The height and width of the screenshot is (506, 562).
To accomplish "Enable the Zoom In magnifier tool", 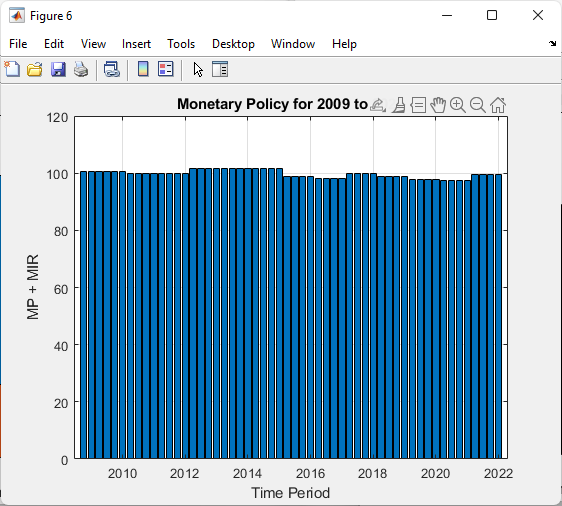I will [x=458, y=105].
